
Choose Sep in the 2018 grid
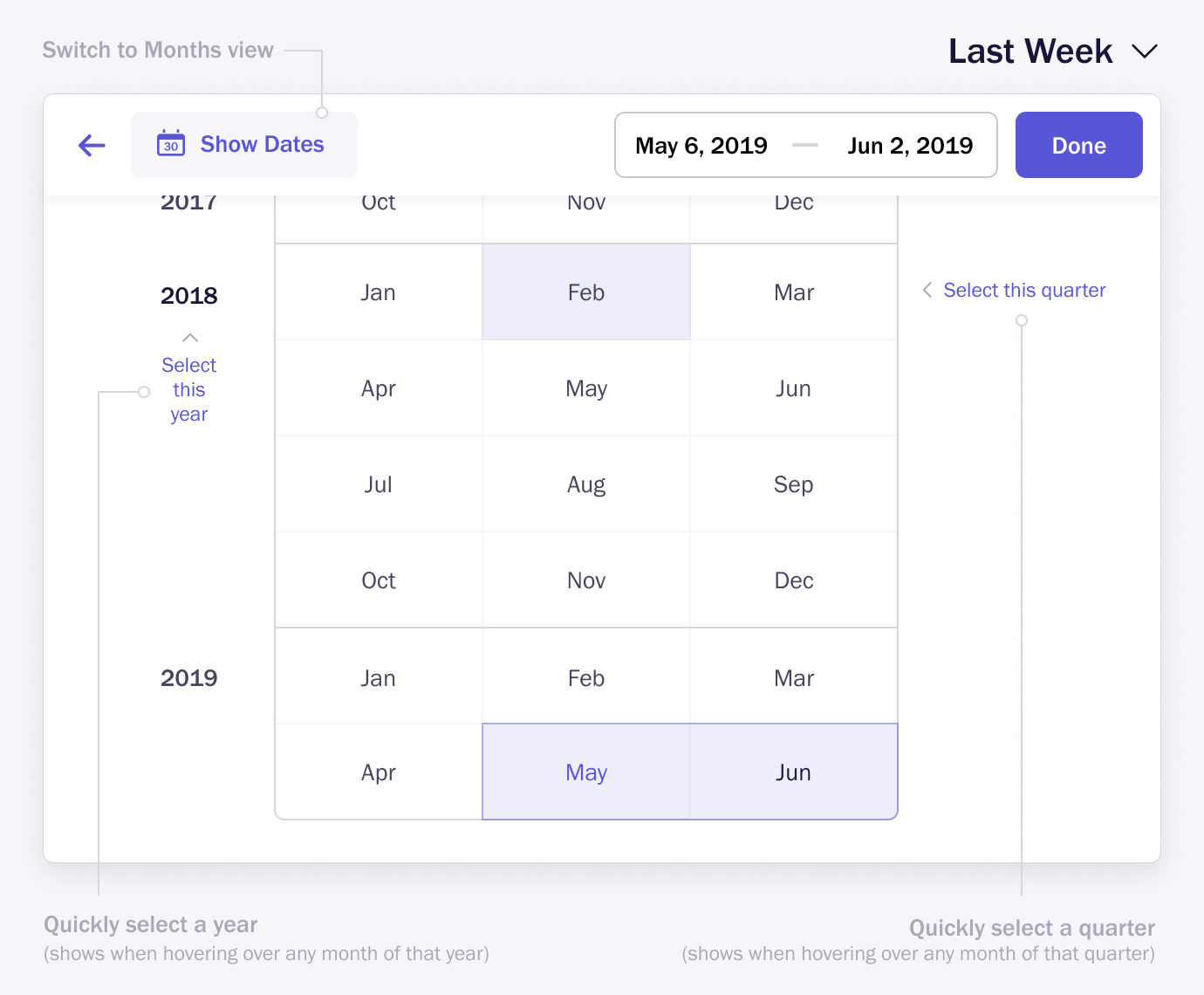(x=794, y=484)
